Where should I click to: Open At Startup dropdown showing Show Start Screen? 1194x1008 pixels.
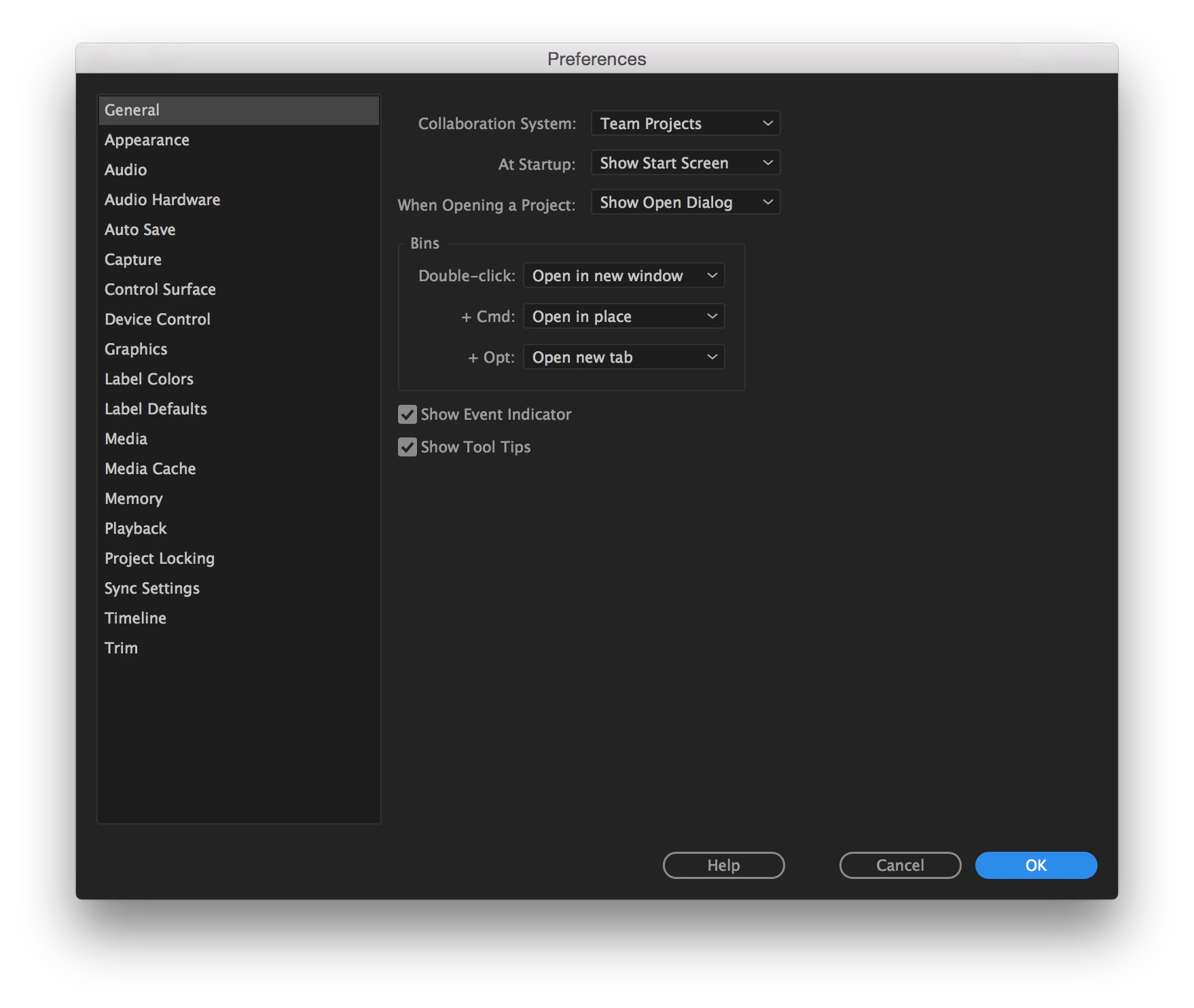point(686,163)
